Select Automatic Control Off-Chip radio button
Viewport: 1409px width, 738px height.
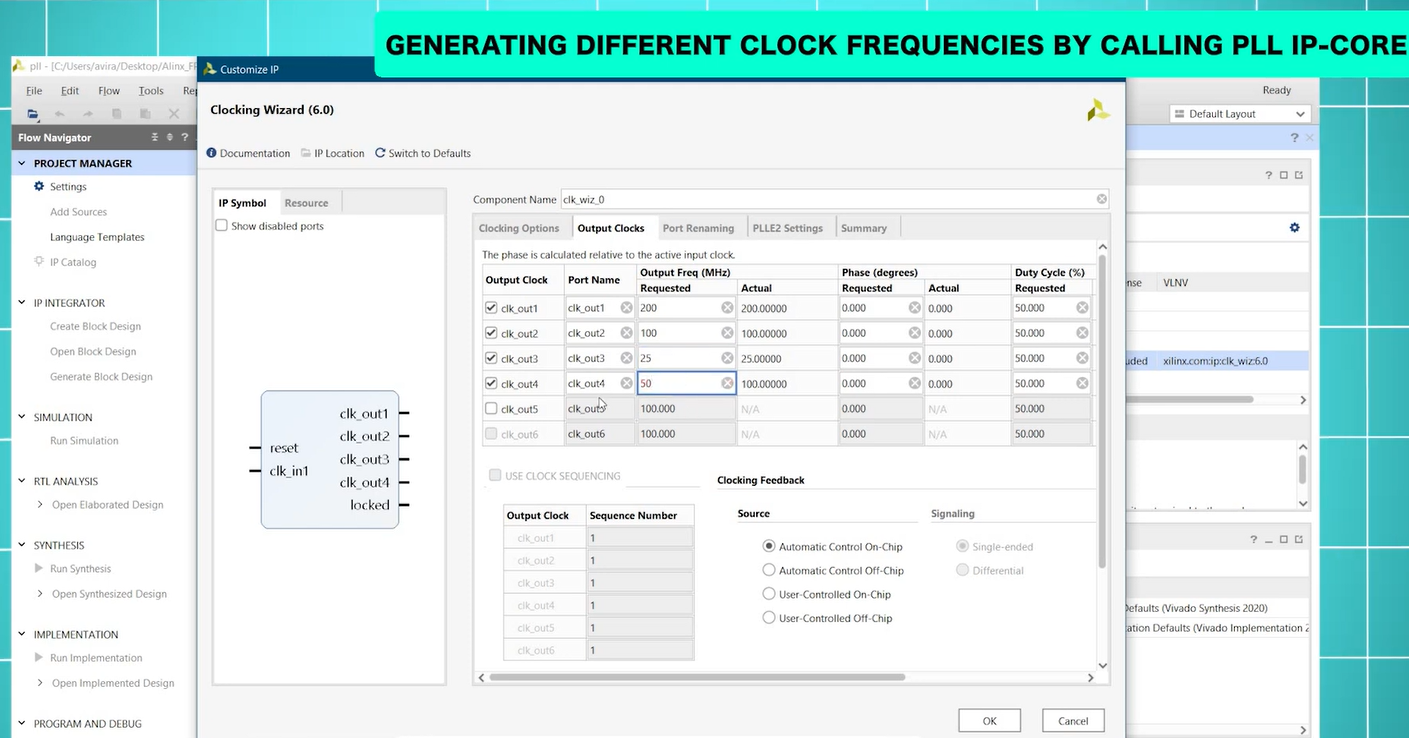point(769,570)
